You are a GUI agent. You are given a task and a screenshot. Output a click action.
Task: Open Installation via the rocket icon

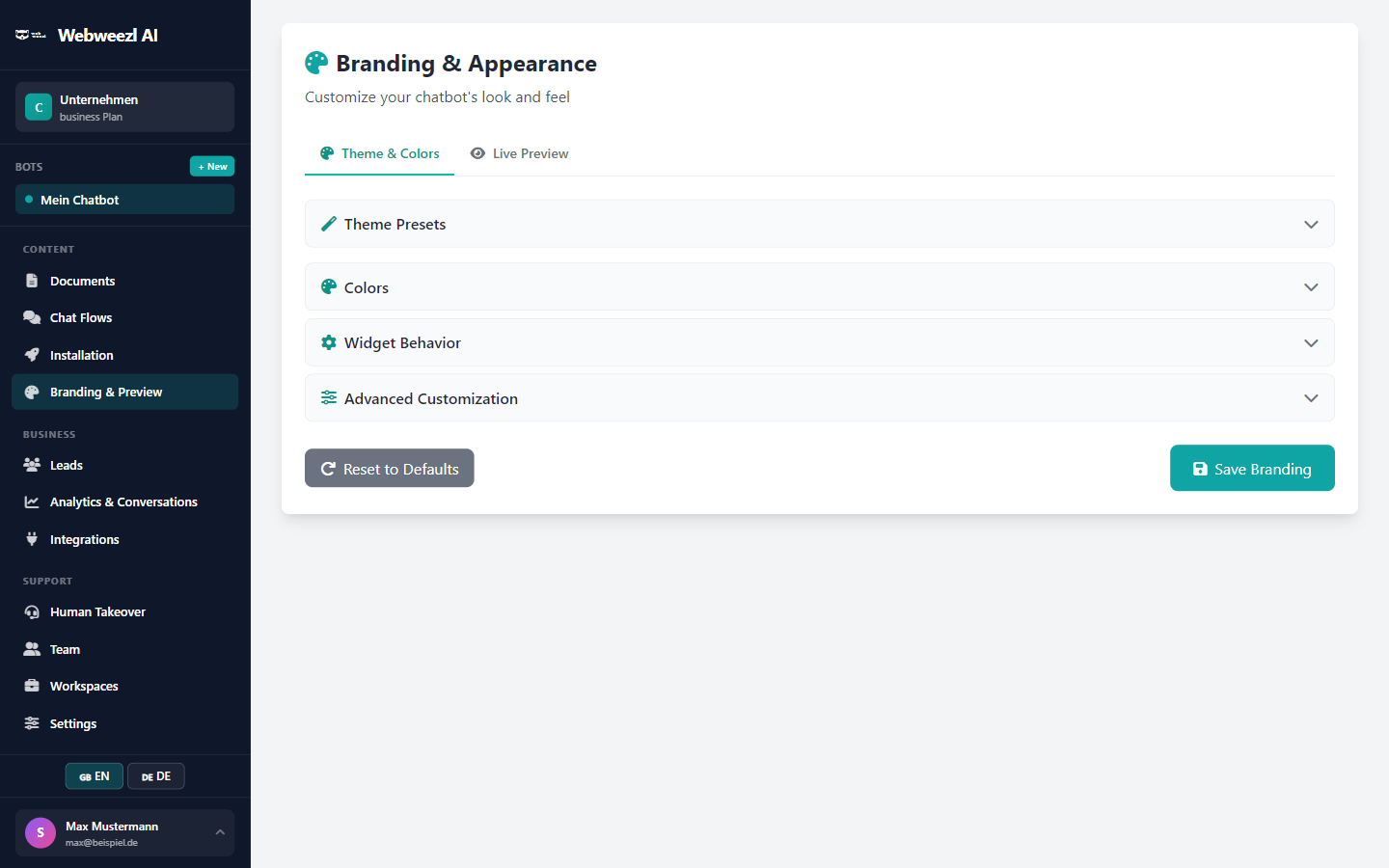click(x=30, y=355)
